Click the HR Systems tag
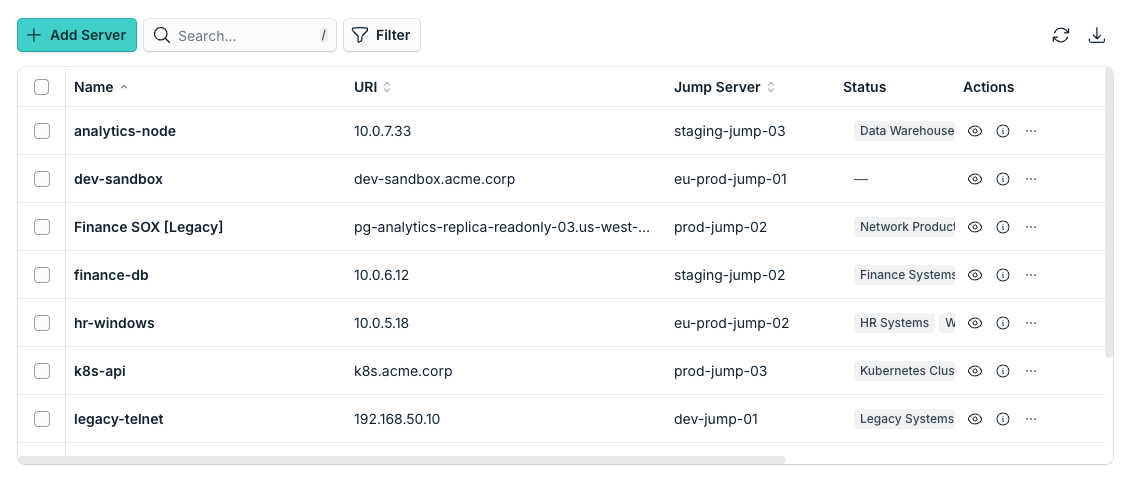The image size is (1129, 480). click(x=894, y=323)
